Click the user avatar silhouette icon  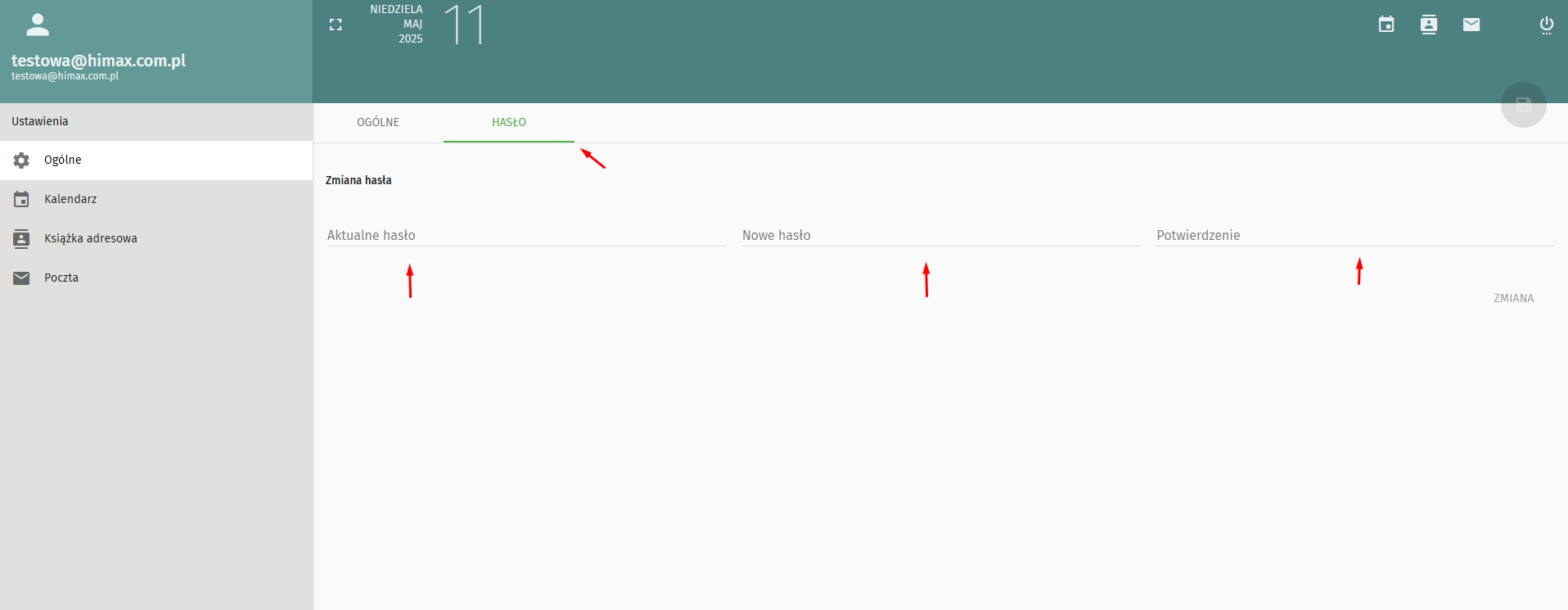coord(38,25)
